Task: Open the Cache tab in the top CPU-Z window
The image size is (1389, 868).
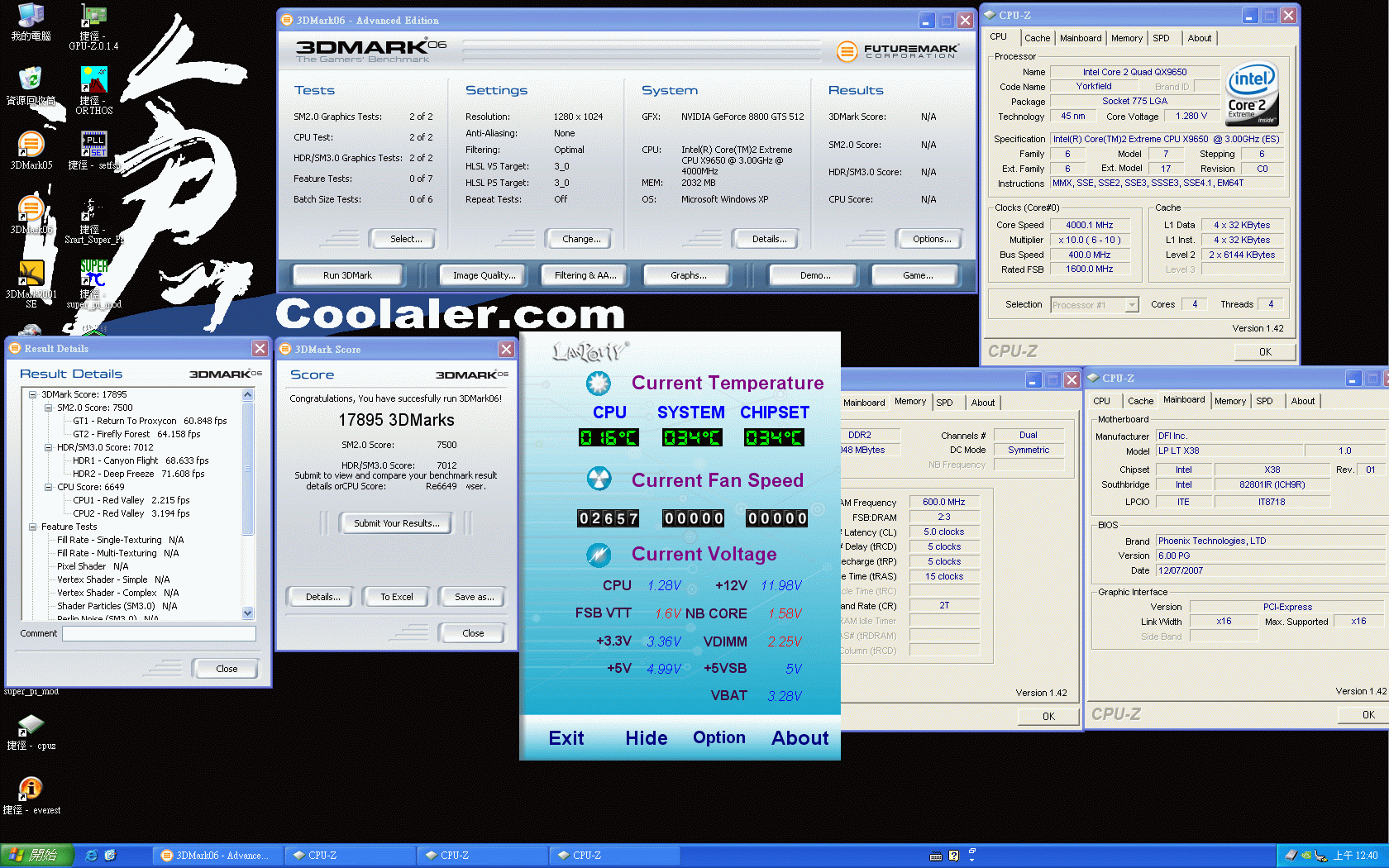Action: click(x=1037, y=38)
